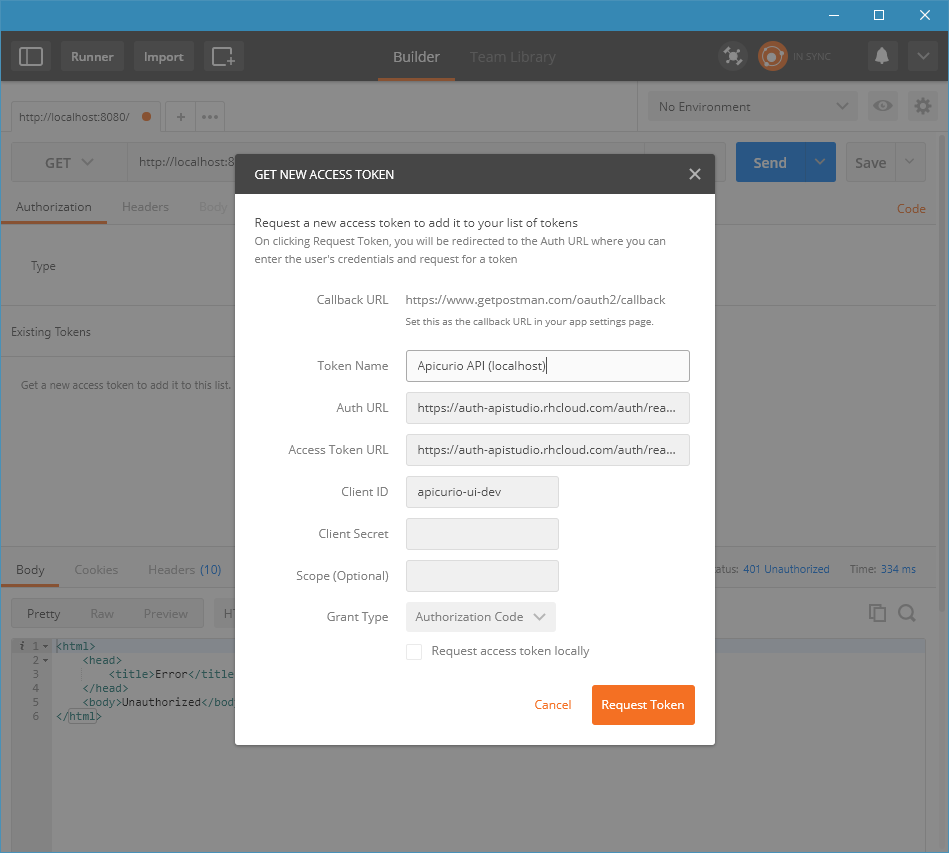Image resolution: width=949 pixels, height=853 pixels.
Task: Click the copy response icon
Action: click(877, 613)
